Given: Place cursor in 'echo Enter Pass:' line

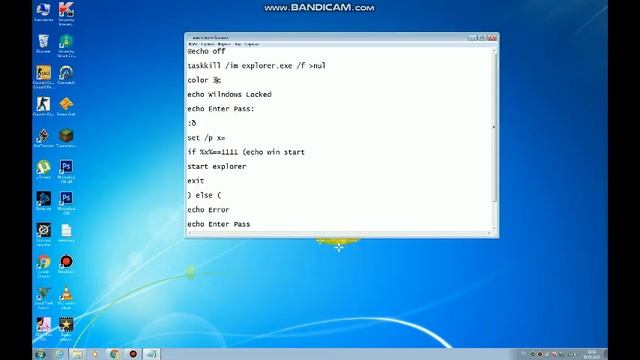Looking at the screenshot, I should (x=221, y=109).
